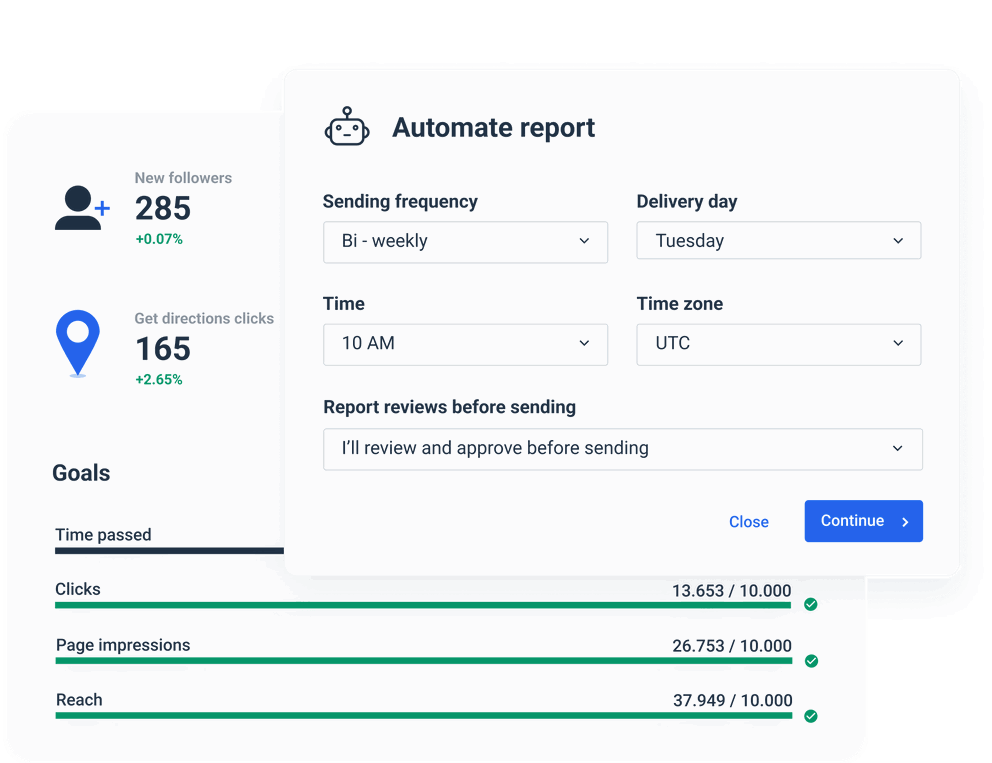The width and height of the screenshot is (992, 763).
Task: Click the blue location pin icon
Action: coord(78,342)
